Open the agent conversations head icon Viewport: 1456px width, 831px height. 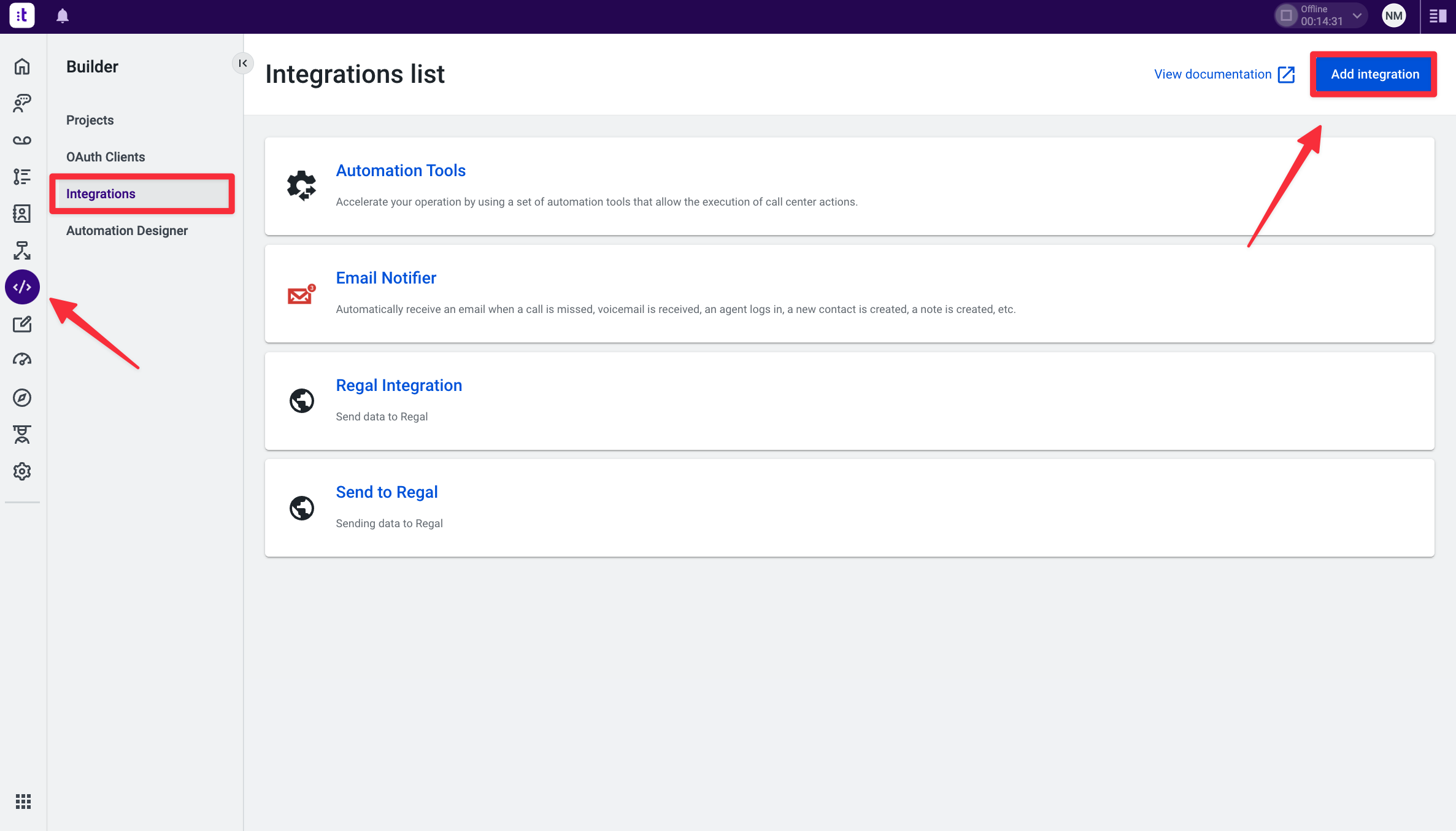point(22,103)
